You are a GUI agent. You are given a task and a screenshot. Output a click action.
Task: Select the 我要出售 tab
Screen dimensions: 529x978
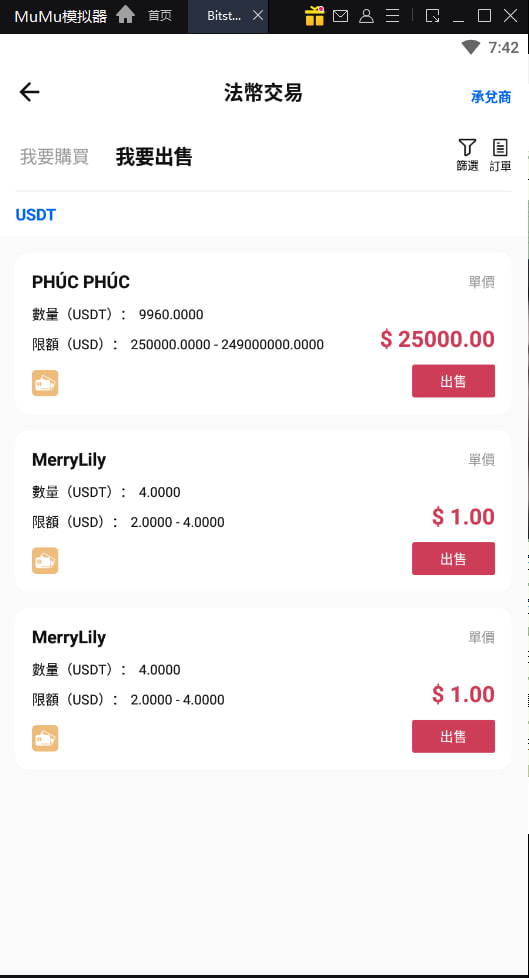pos(153,157)
